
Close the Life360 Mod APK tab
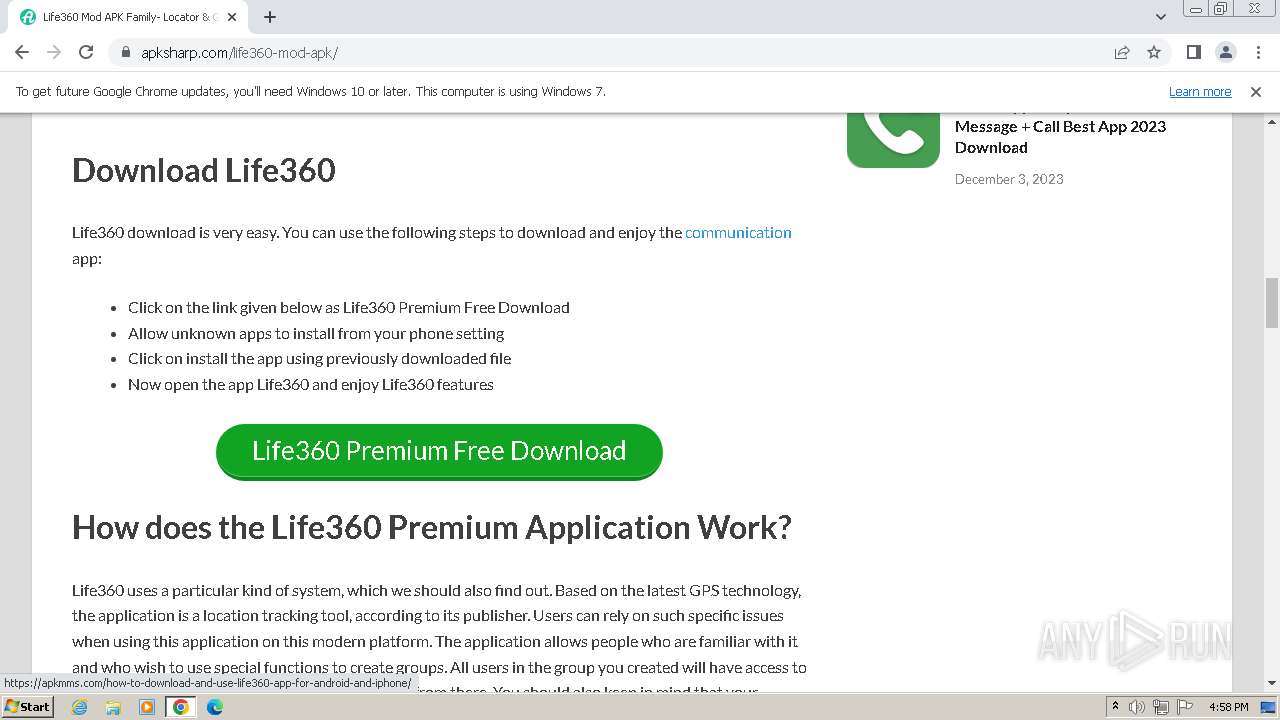coord(232,17)
